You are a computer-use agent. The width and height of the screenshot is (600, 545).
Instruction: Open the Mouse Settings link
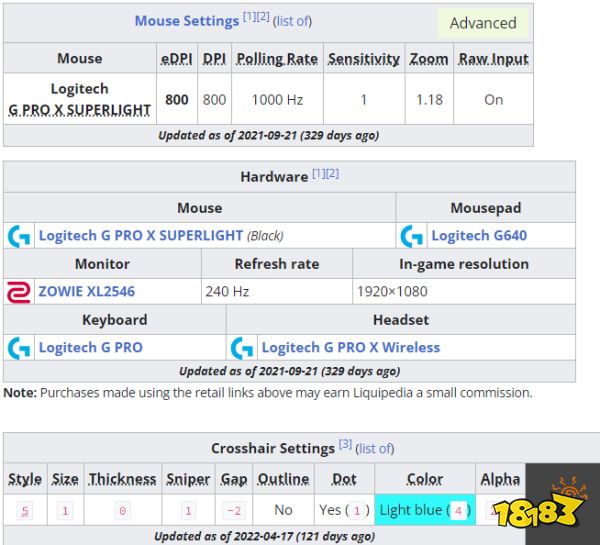(x=187, y=21)
